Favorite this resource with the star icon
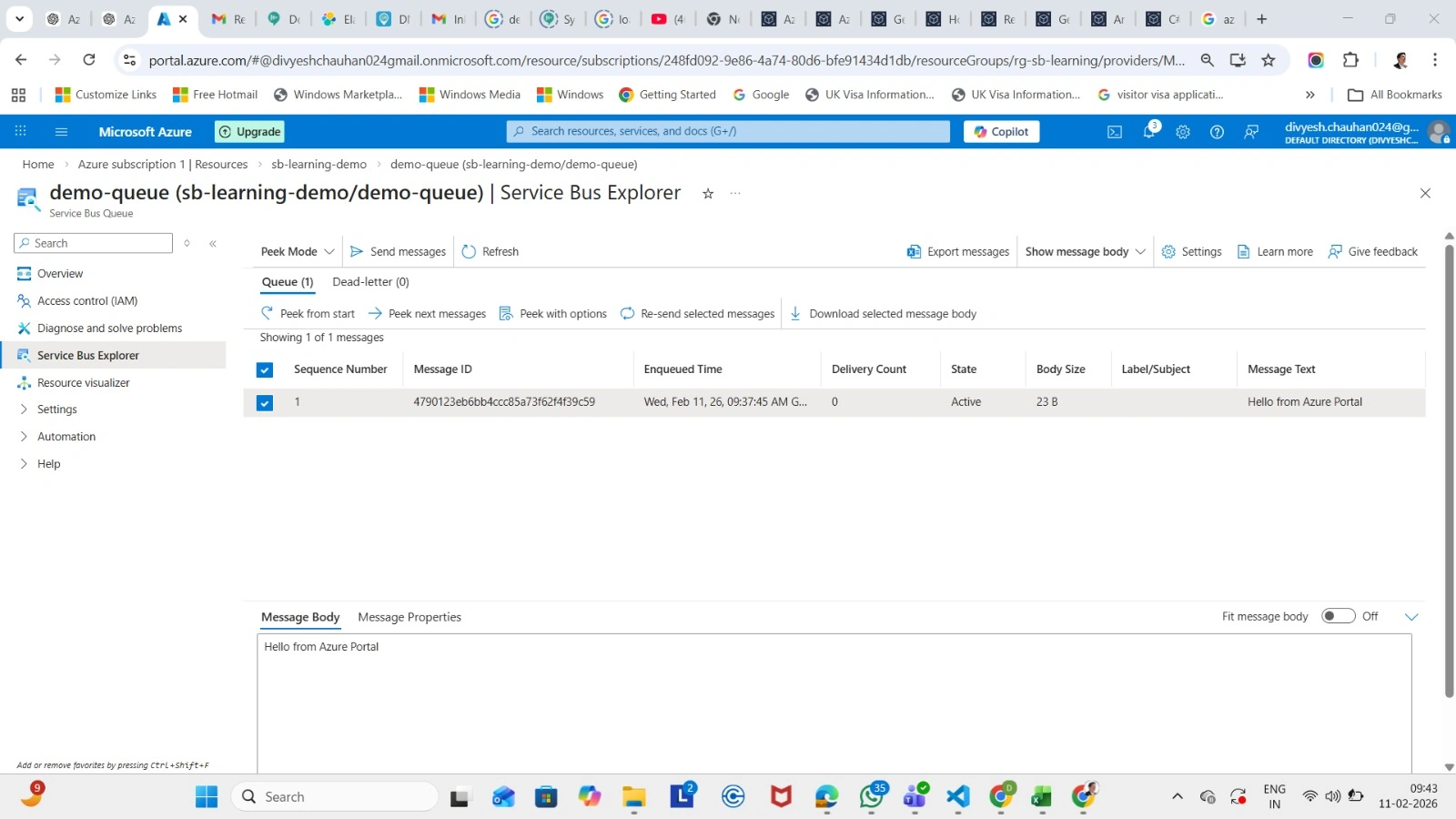The width and height of the screenshot is (1456, 819). pyautogui.click(x=708, y=193)
